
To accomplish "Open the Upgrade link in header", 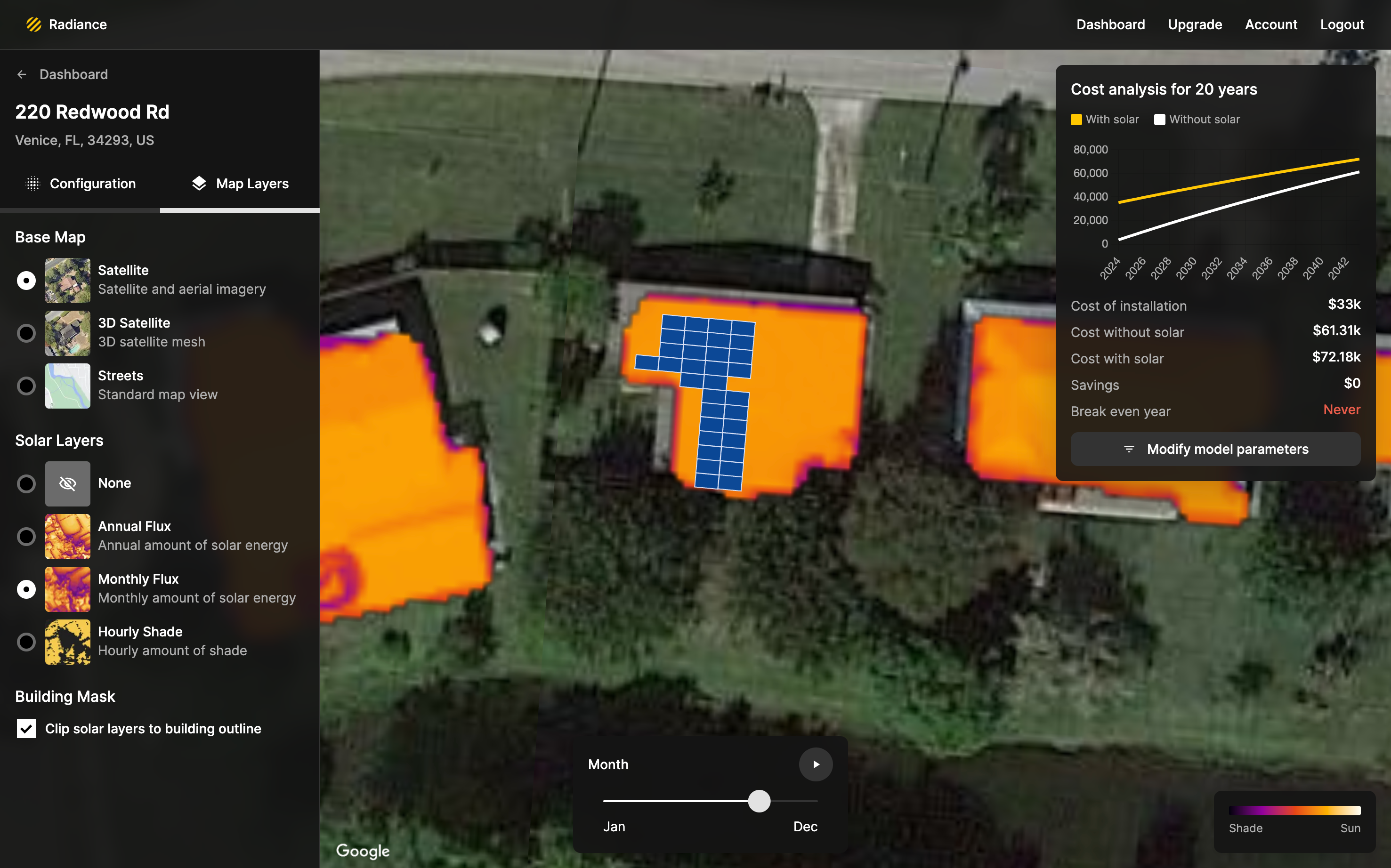I will [x=1195, y=24].
